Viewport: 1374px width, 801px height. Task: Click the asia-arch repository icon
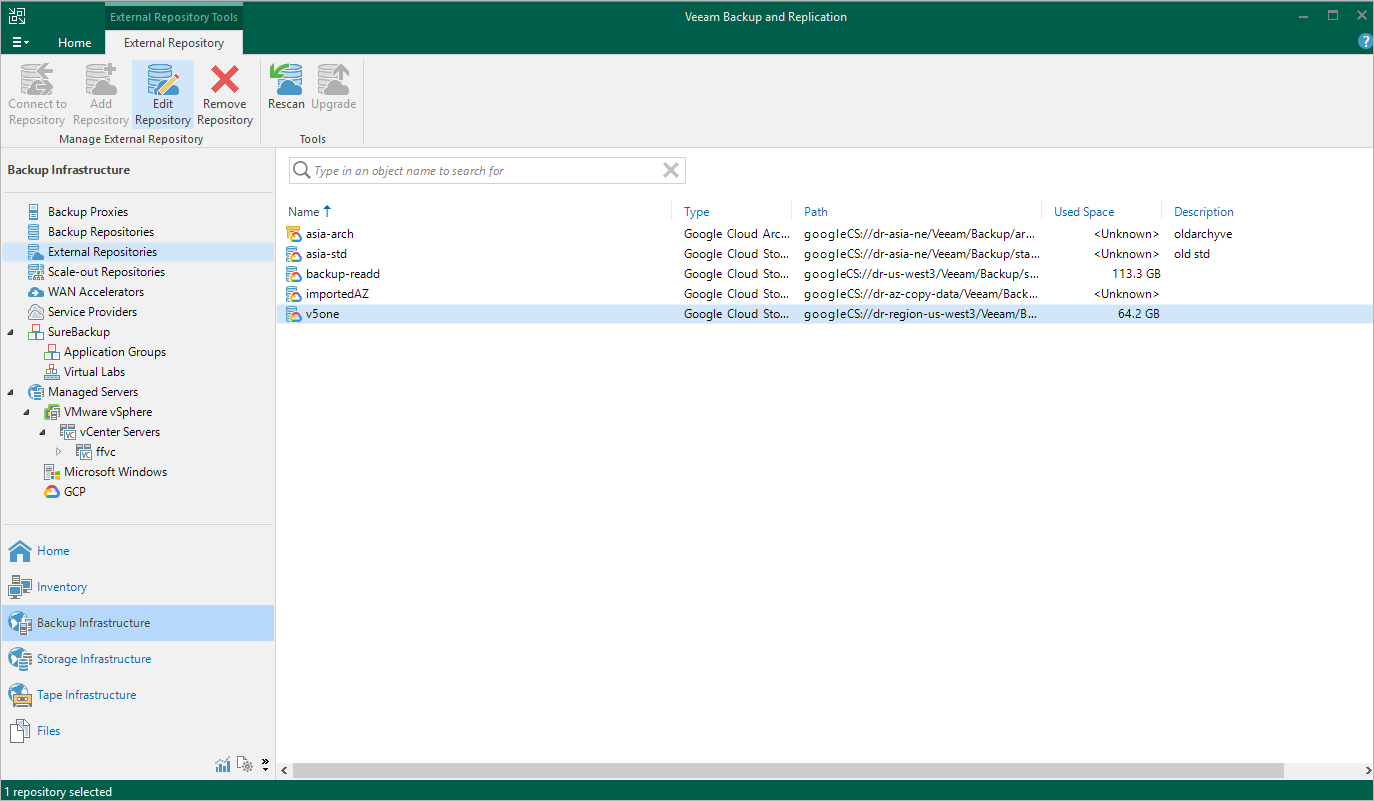click(294, 234)
